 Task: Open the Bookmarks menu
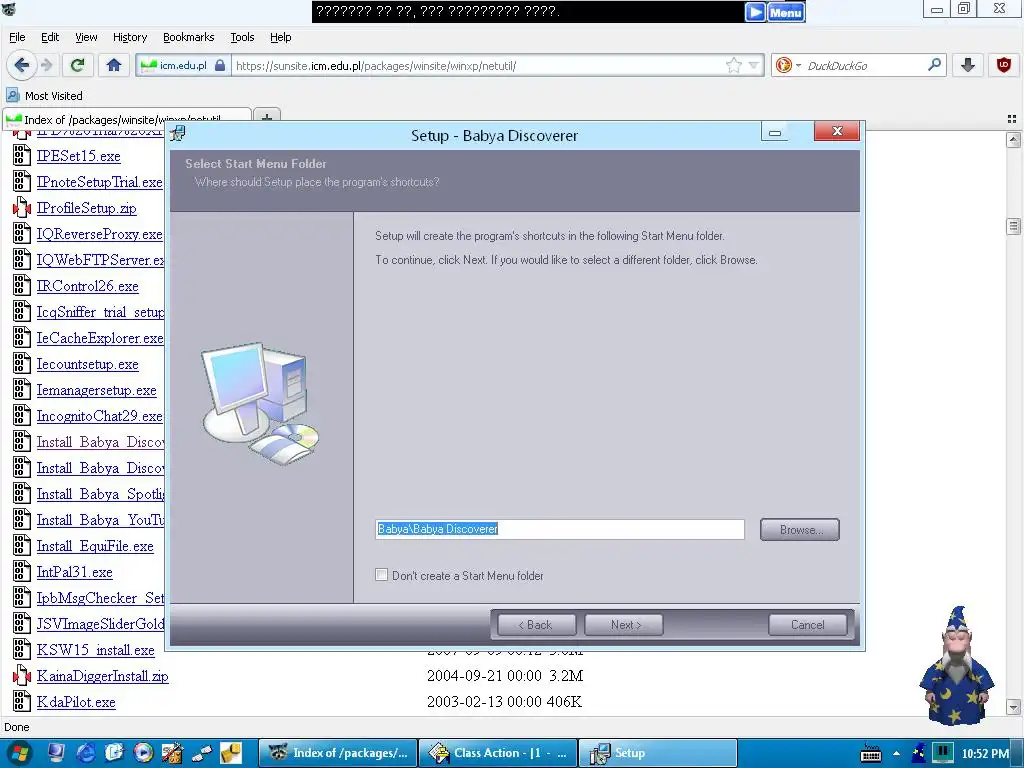(188, 37)
